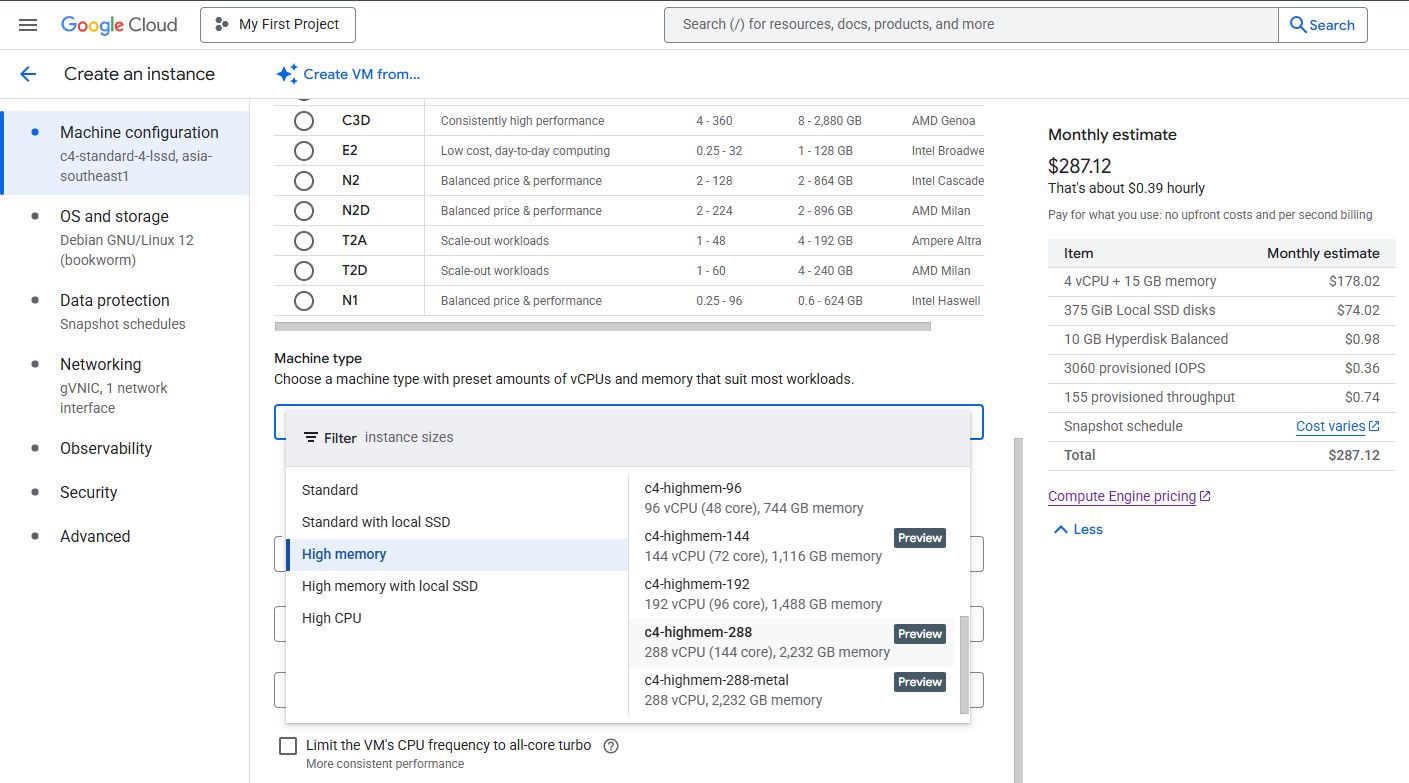Image resolution: width=1409 pixels, height=783 pixels.
Task: Click the back arrow beside Create an instance
Action: [28, 74]
